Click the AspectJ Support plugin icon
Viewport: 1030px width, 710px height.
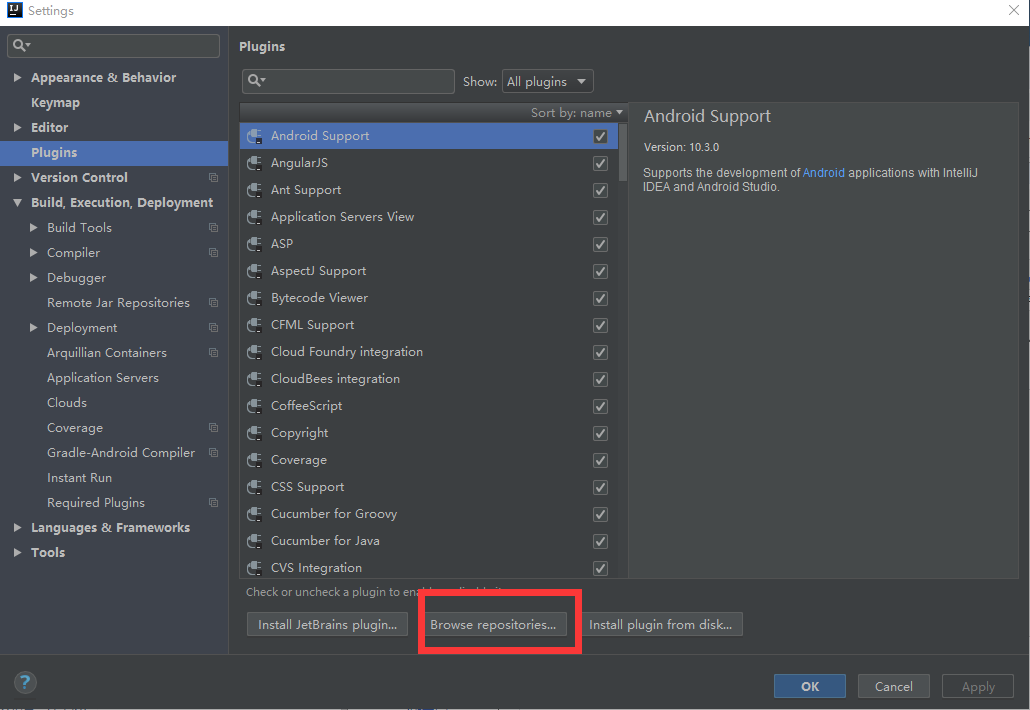coord(254,271)
